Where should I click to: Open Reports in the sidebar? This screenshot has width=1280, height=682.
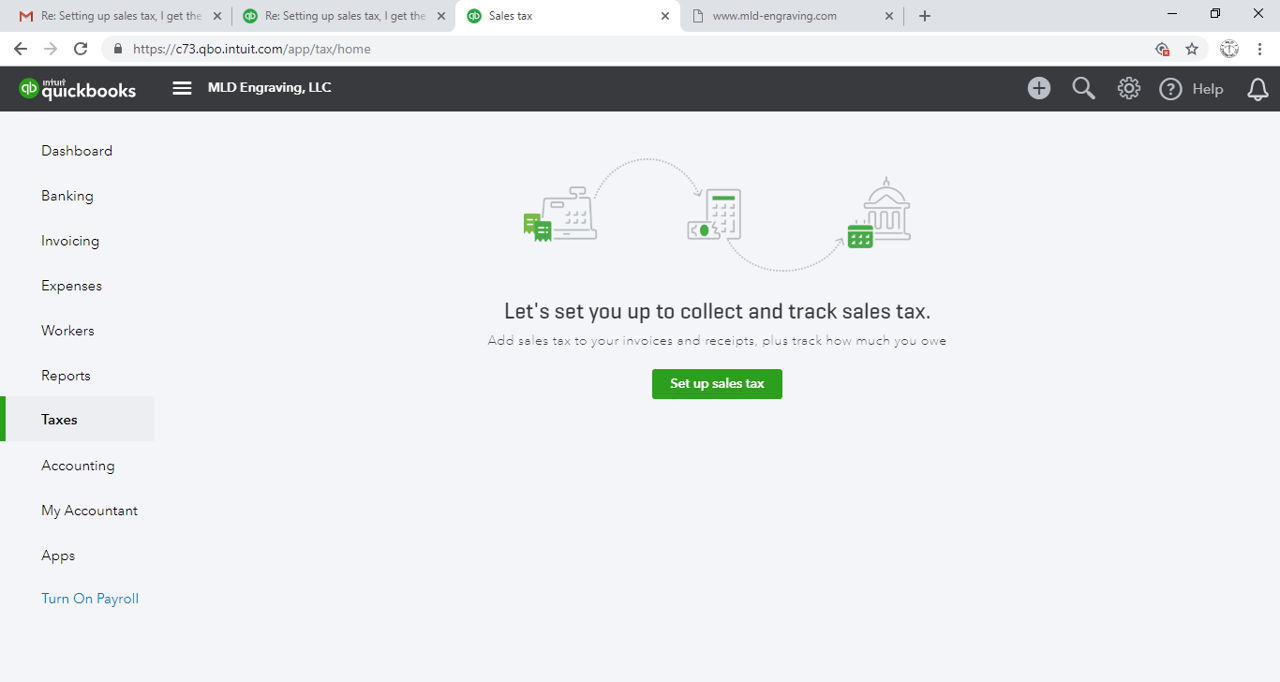(x=66, y=376)
